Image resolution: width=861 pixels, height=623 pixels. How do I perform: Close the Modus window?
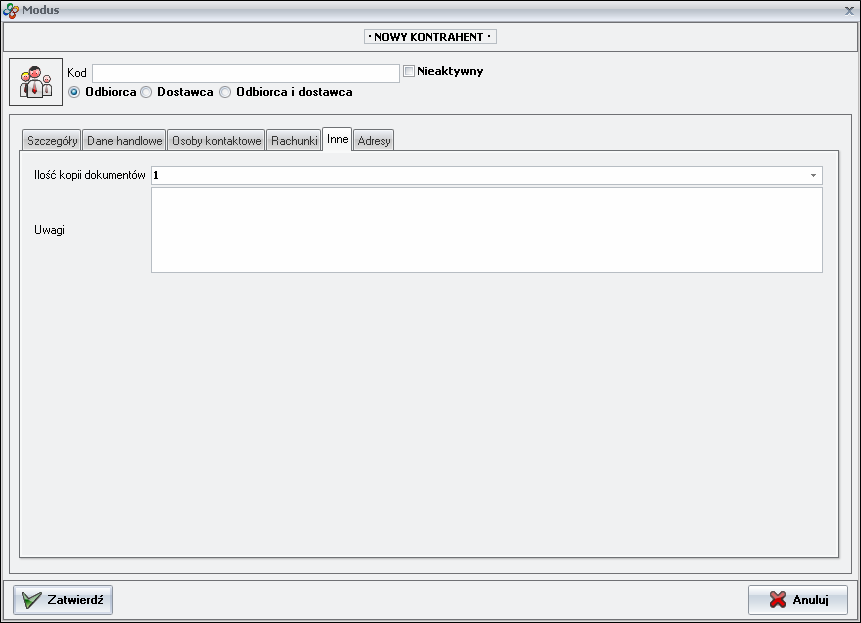(x=849, y=10)
